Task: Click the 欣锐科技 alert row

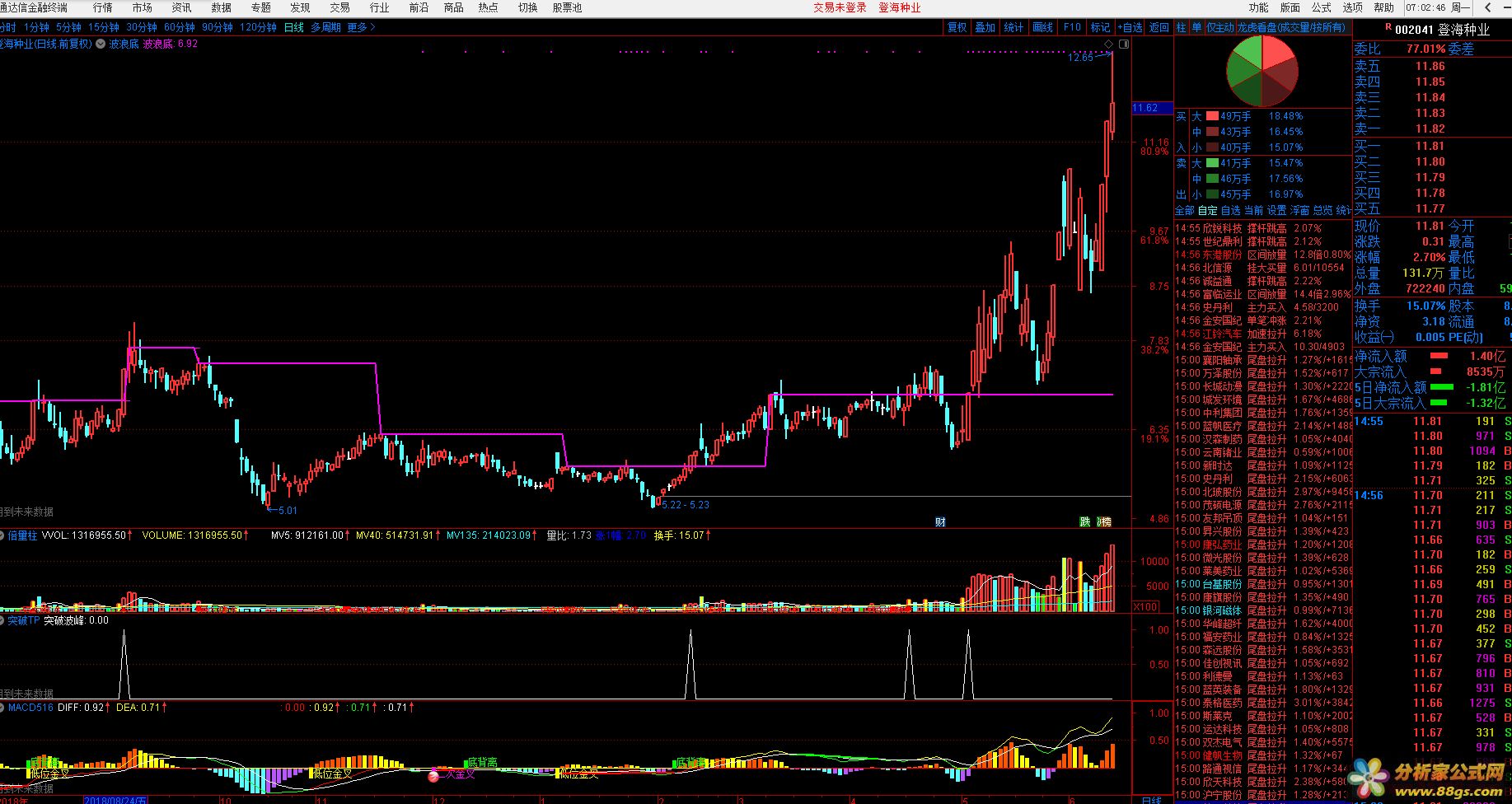Action: pos(1262,228)
